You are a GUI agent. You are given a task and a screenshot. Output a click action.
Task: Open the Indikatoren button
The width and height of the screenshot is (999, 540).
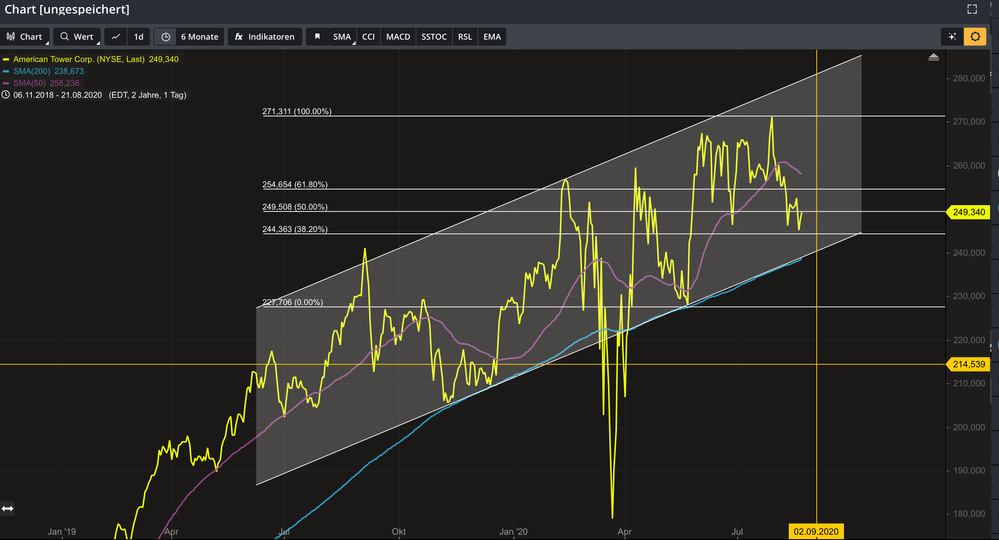coord(265,37)
